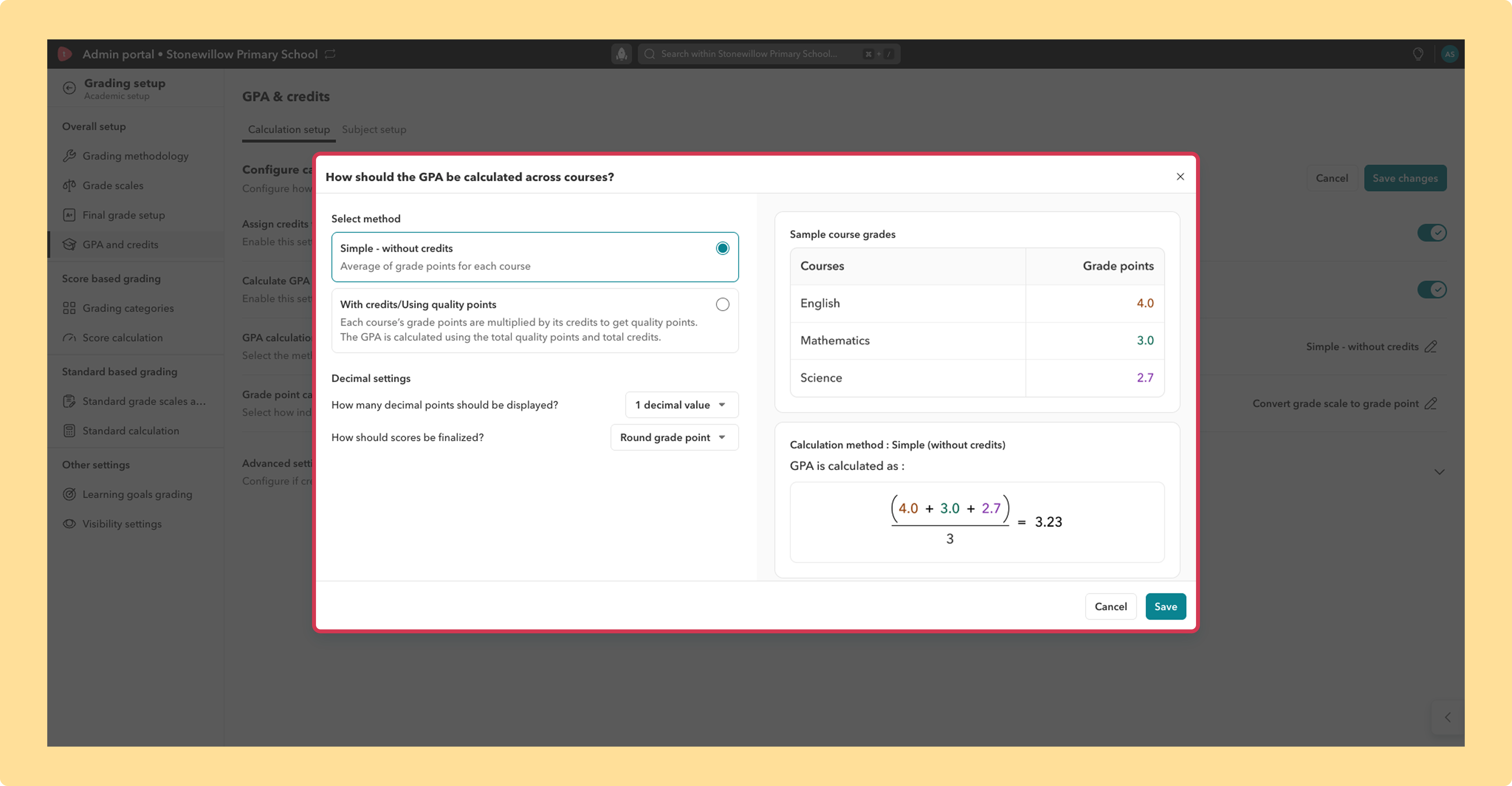Open Standard calculation in sidebar
The height and width of the screenshot is (786, 1512).
pos(136,431)
